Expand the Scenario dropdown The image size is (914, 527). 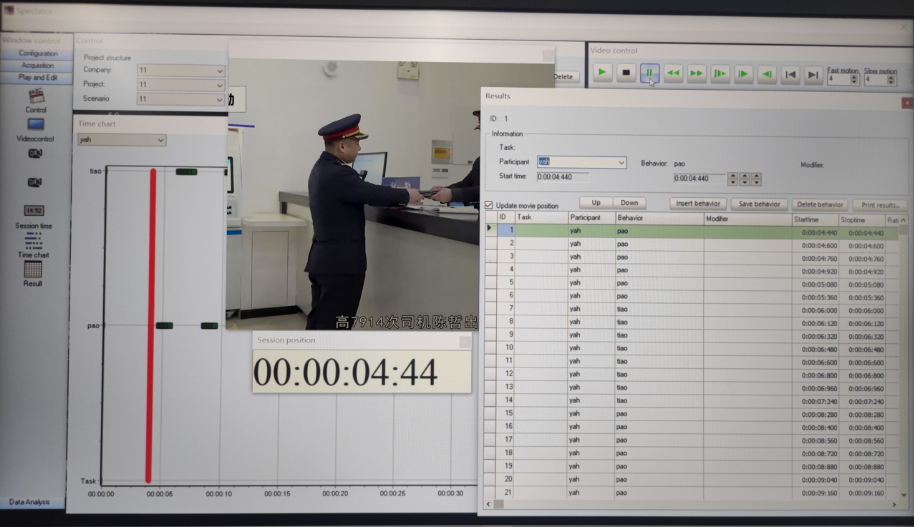pos(219,99)
